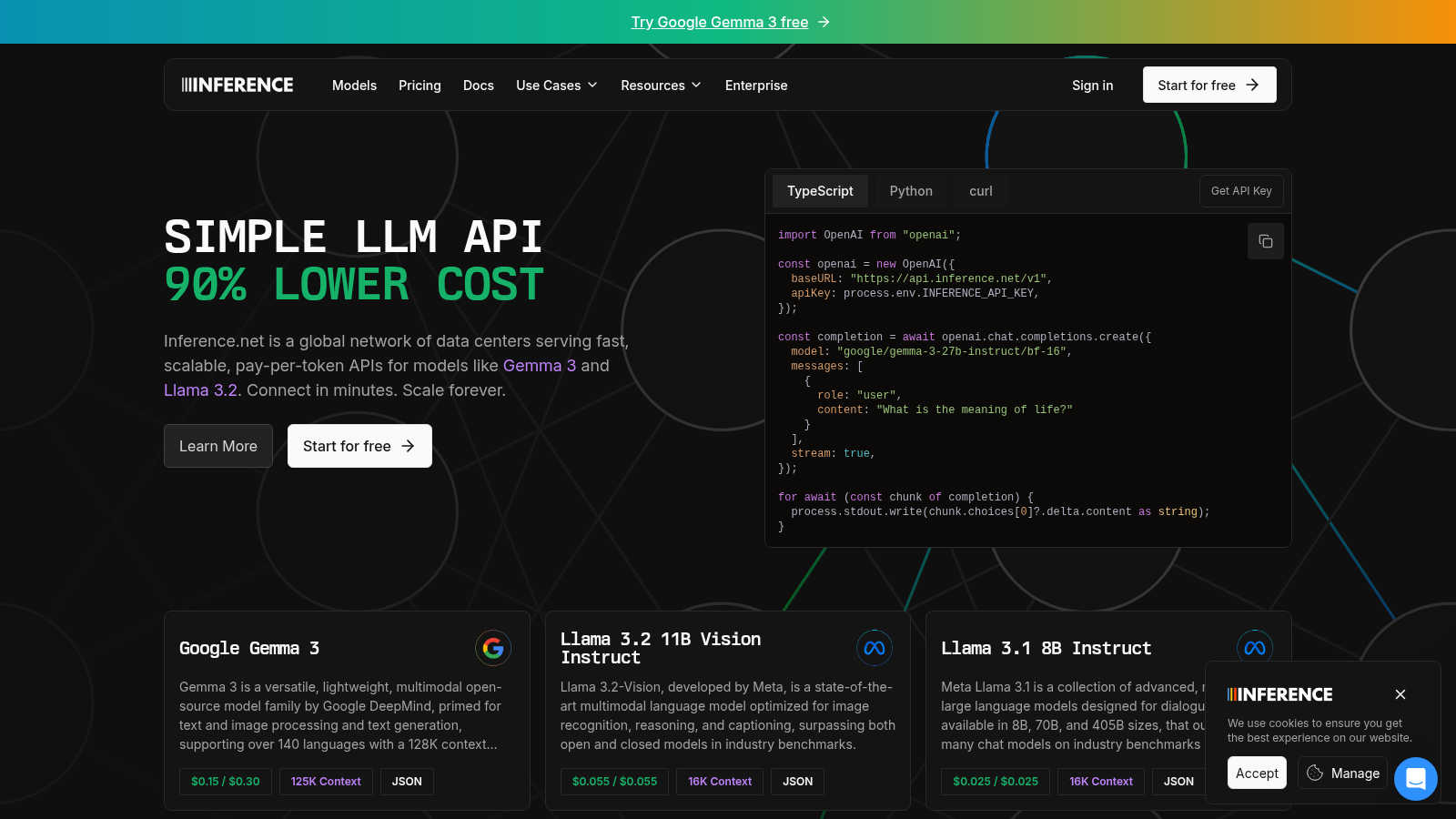Expand the Resources dropdown
The height and width of the screenshot is (819, 1456).
click(662, 85)
